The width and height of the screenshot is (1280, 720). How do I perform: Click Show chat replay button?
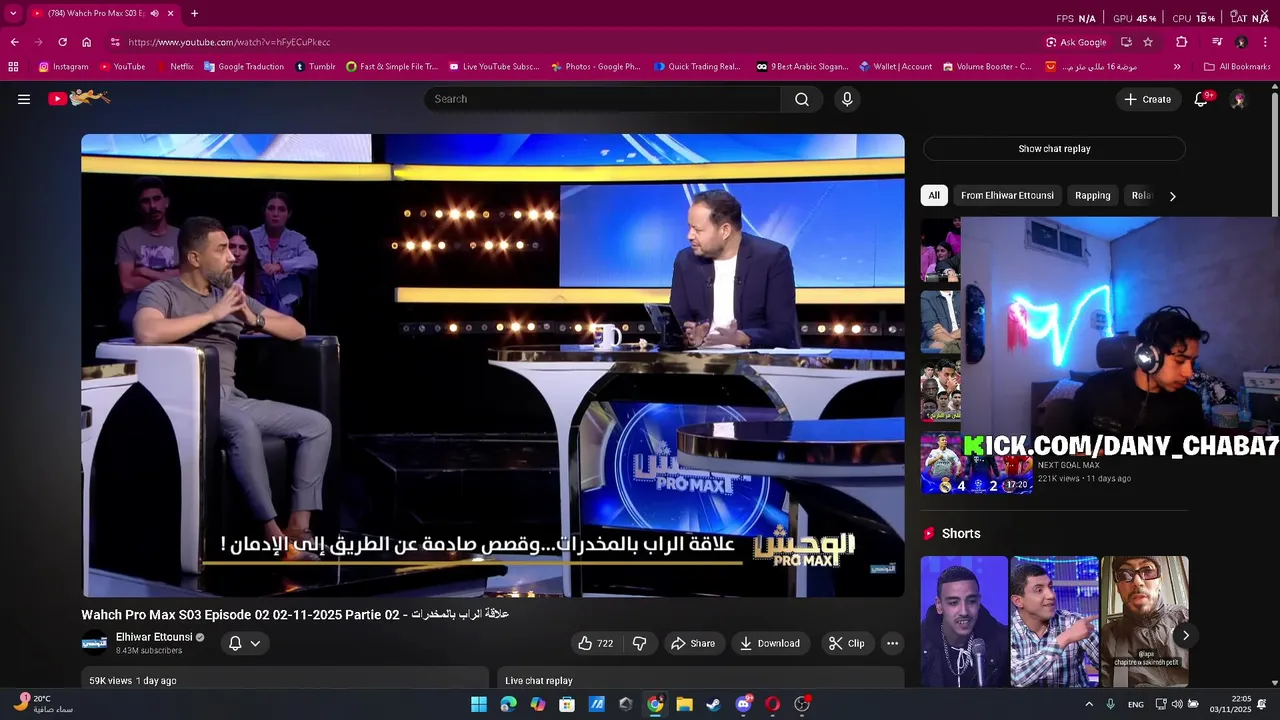click(1054, 149)
